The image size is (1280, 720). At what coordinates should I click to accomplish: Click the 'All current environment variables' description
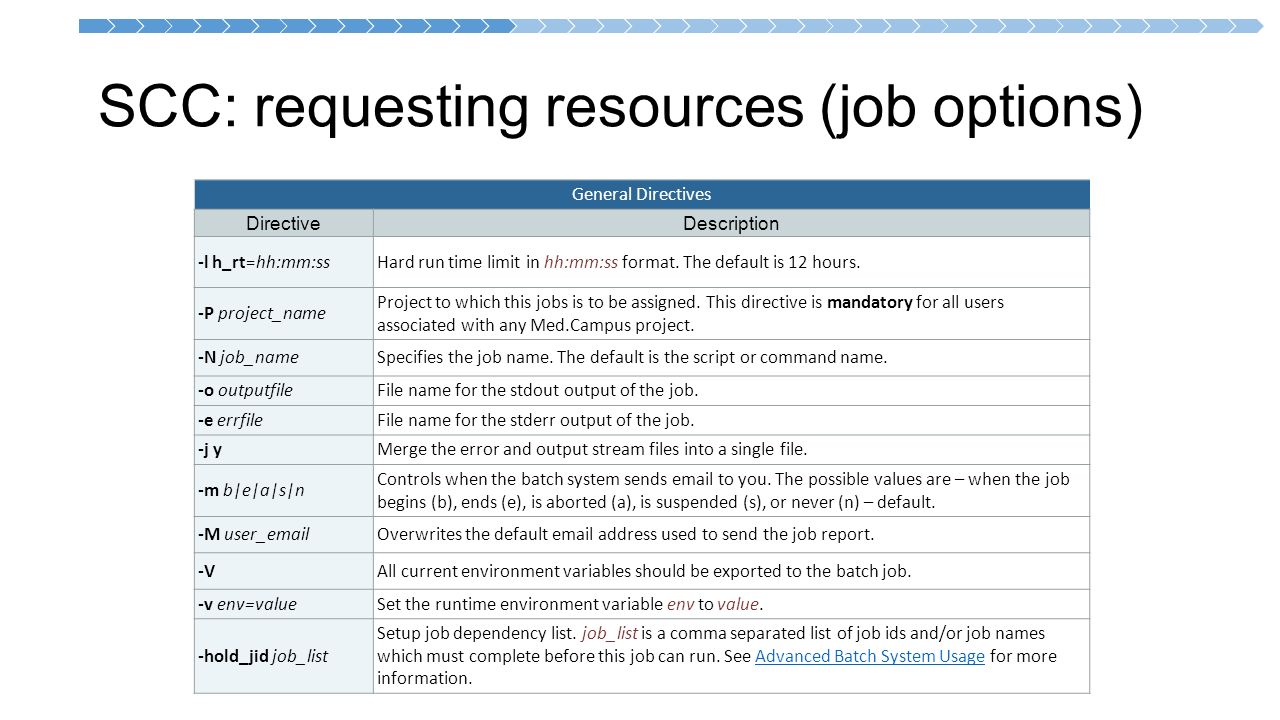click(731, 571)
